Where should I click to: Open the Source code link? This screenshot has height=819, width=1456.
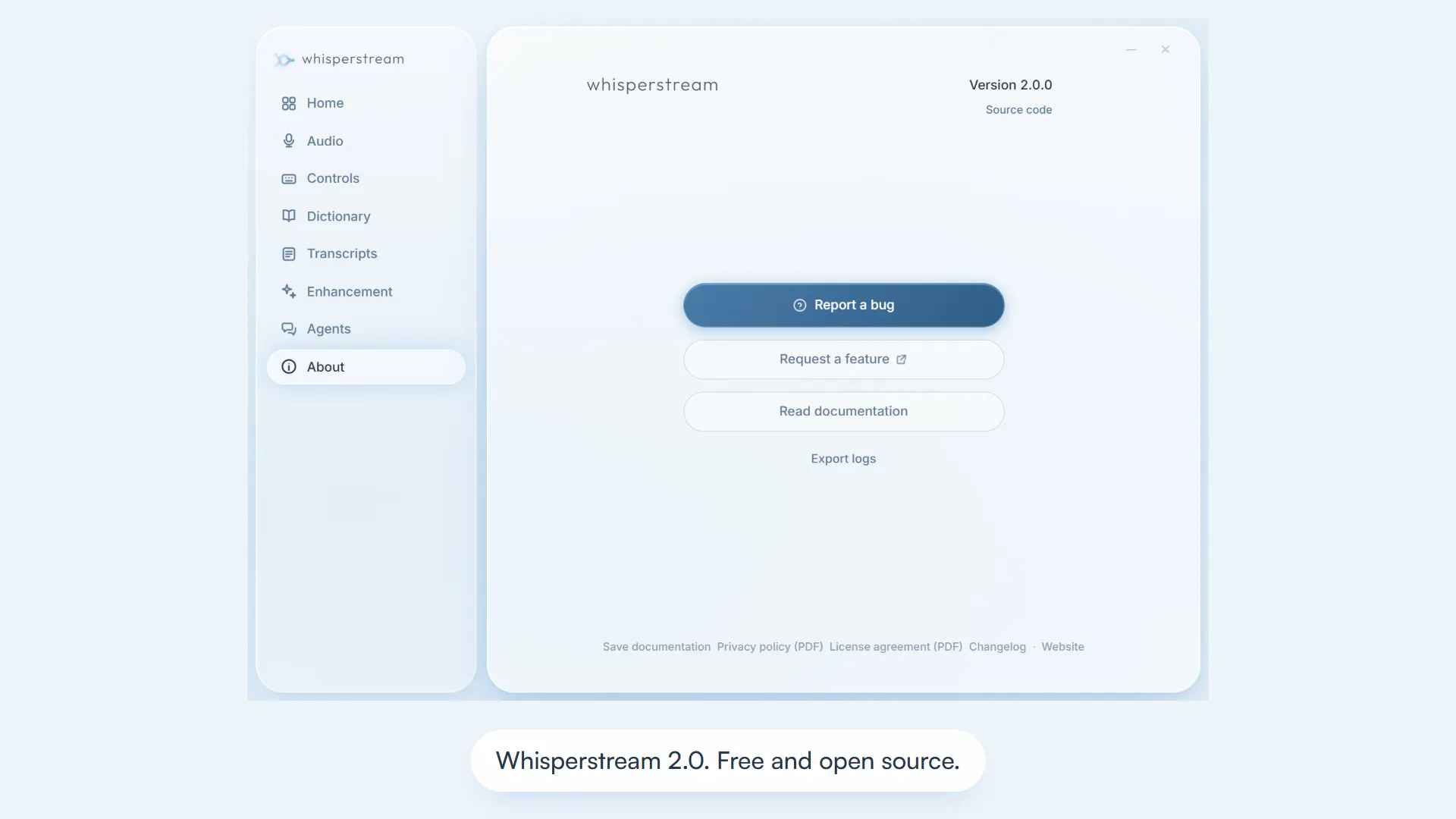point(1018,110)
